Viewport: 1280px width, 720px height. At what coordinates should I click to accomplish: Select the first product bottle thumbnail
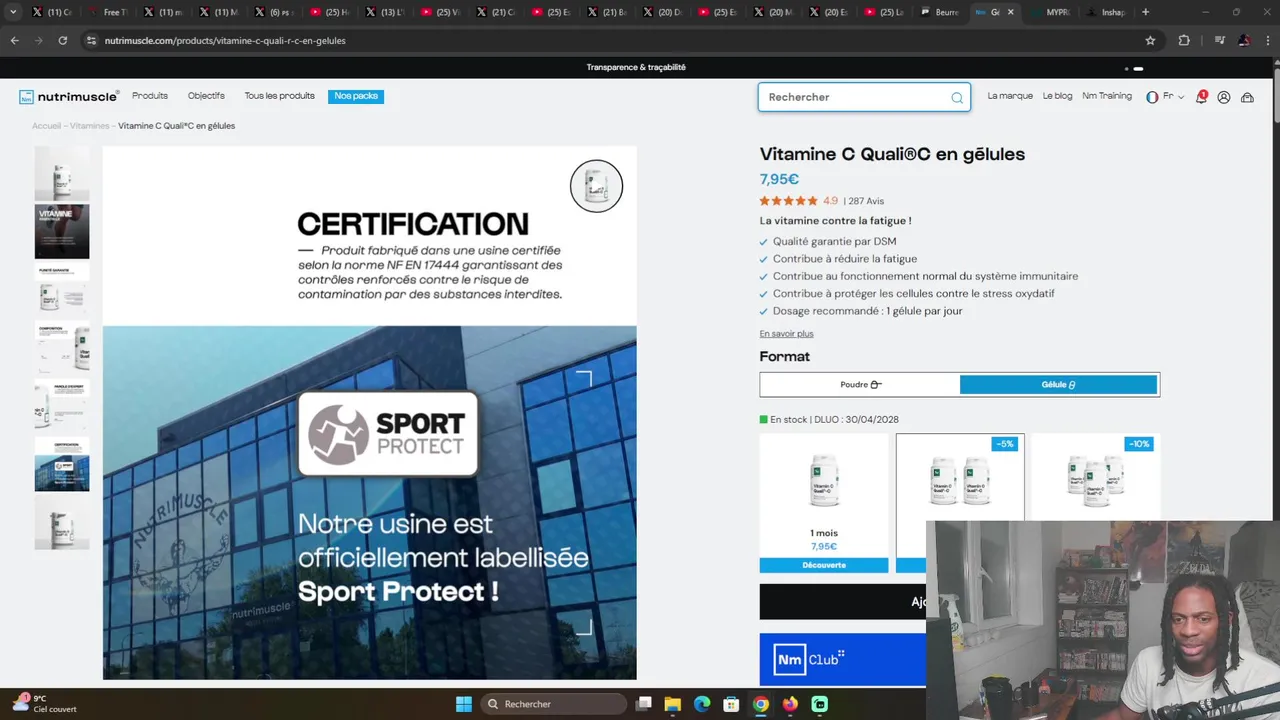[62, 174]
